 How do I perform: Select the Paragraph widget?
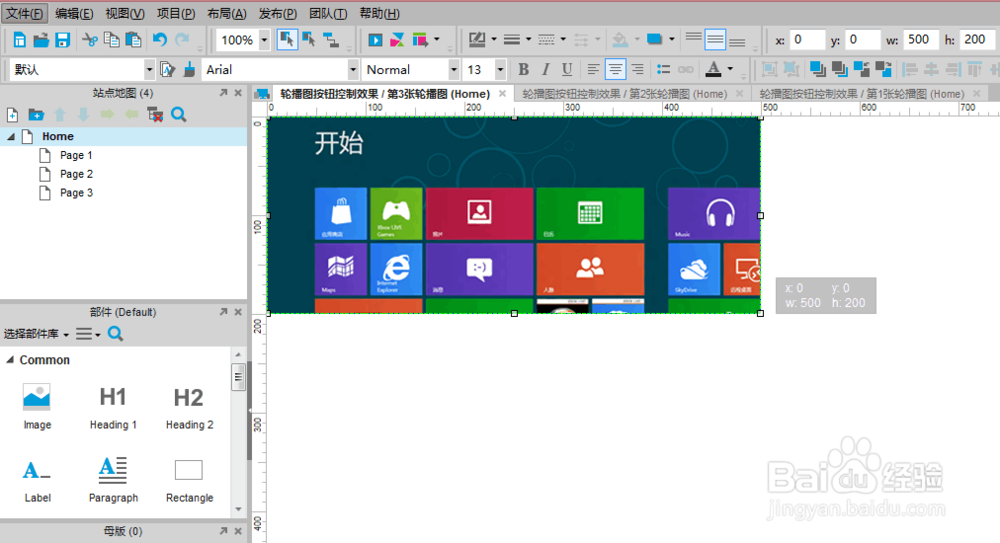tap(113, 480)
